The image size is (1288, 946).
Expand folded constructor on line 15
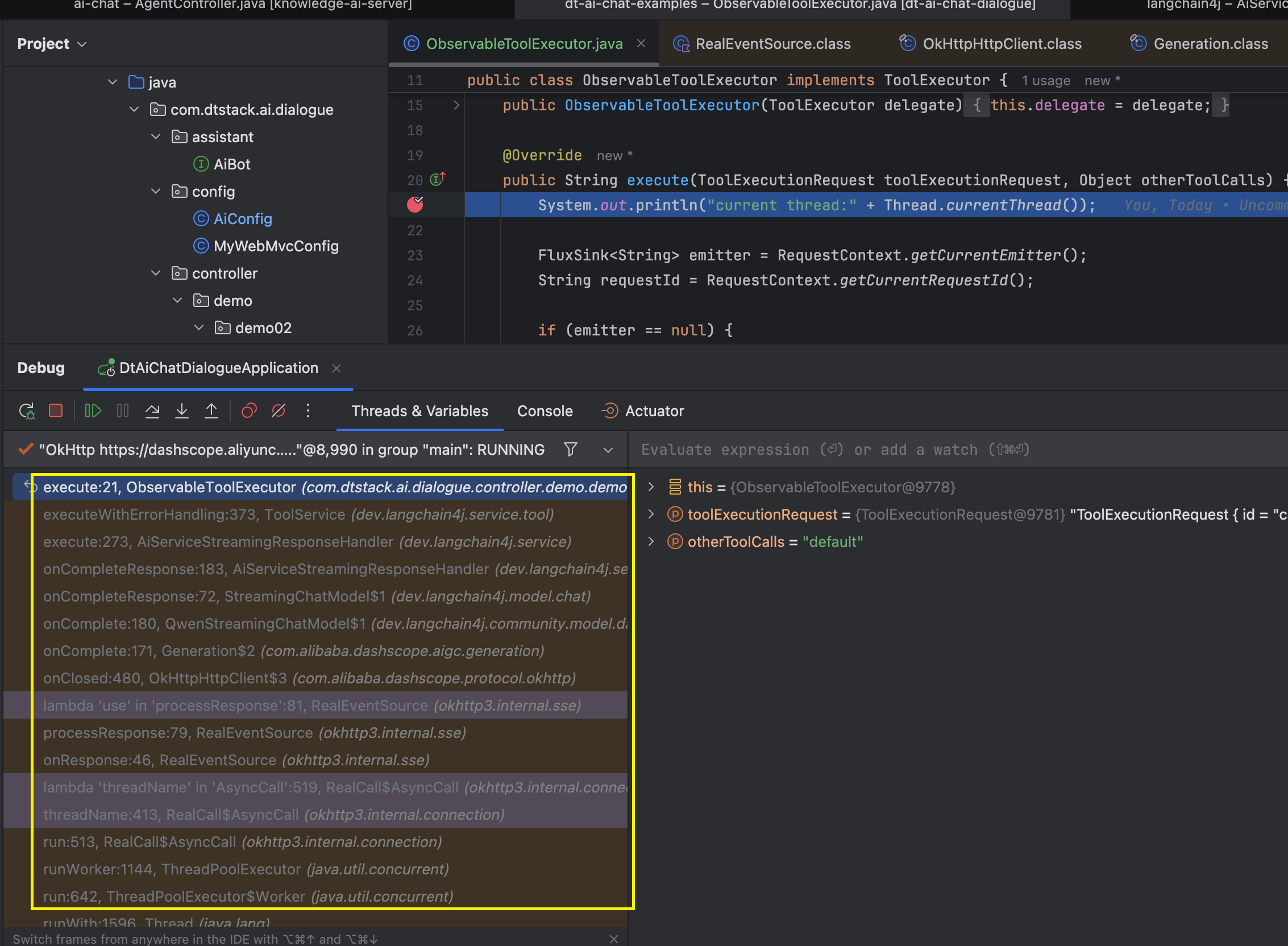coord(456,105)
